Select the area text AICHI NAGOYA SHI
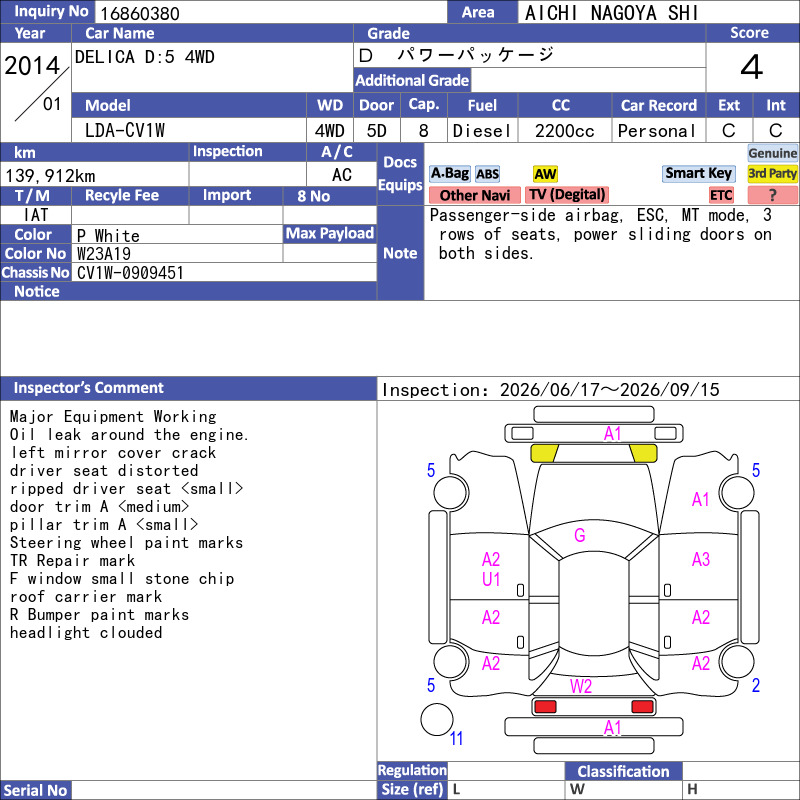The image size is (800, 800). [611, 13]
